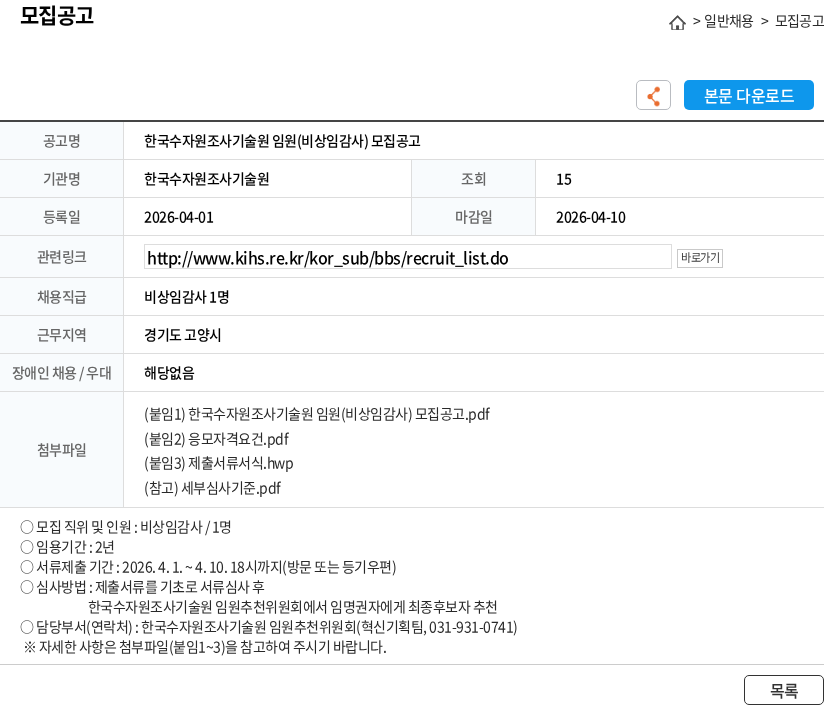Screen dimensions: 824x705
Task: Click registration date 2026-04-01
Action: coord(179,217)
